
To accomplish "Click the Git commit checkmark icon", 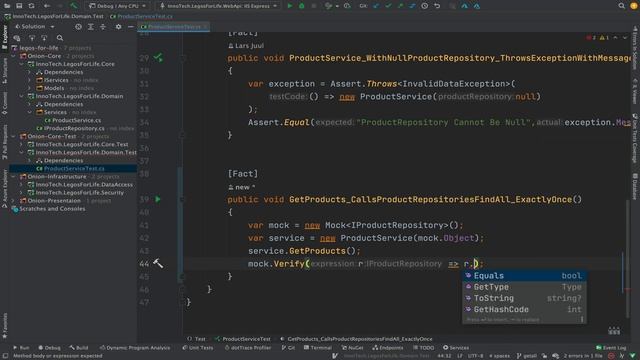I will coord(388,6).
